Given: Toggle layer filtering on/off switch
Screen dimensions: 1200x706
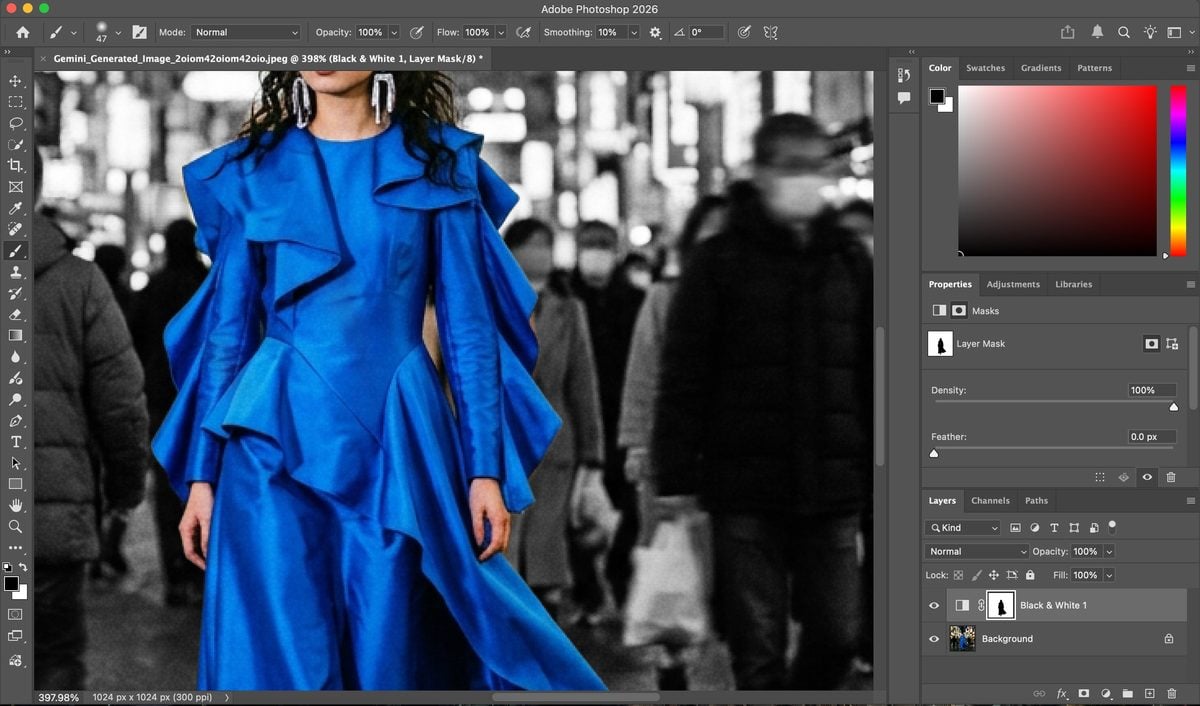Looking at the screenshot, I should click(x=1112, y=526).
